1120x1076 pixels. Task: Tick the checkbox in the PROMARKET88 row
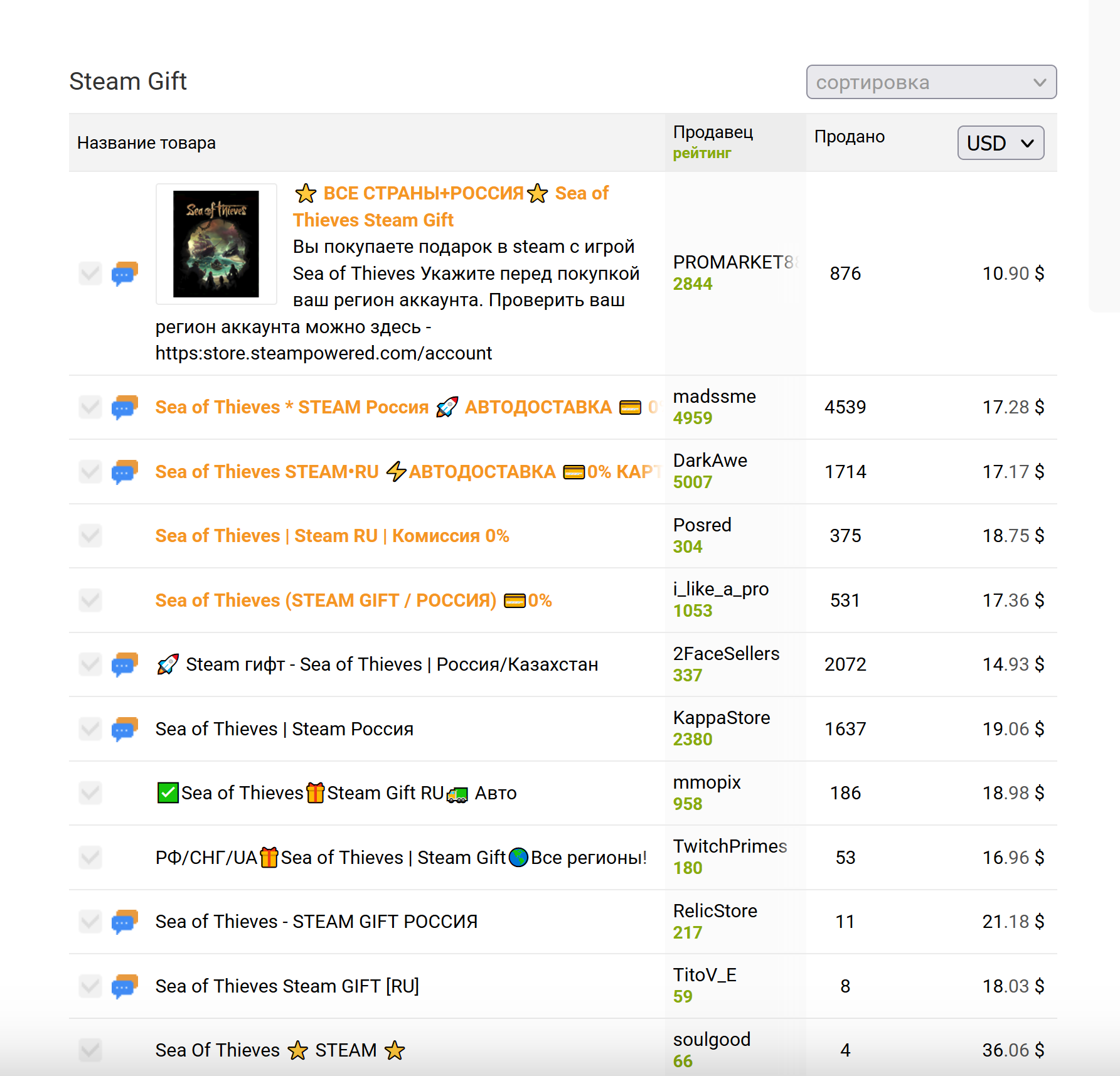pos(90,274)
